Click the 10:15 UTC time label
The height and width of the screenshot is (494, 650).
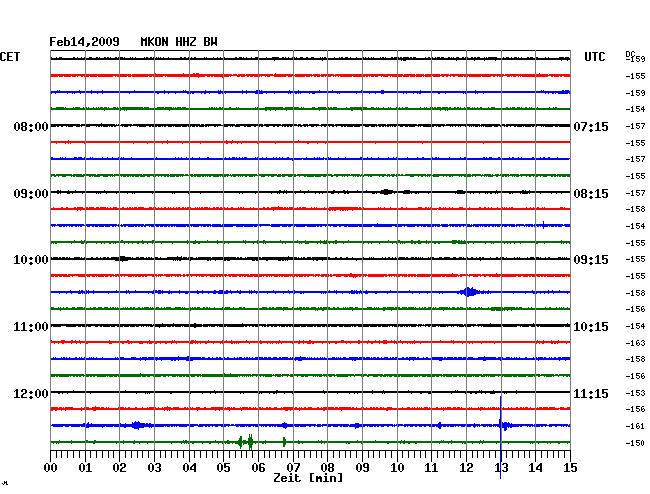pyautogui.click(x=591, y=327)
